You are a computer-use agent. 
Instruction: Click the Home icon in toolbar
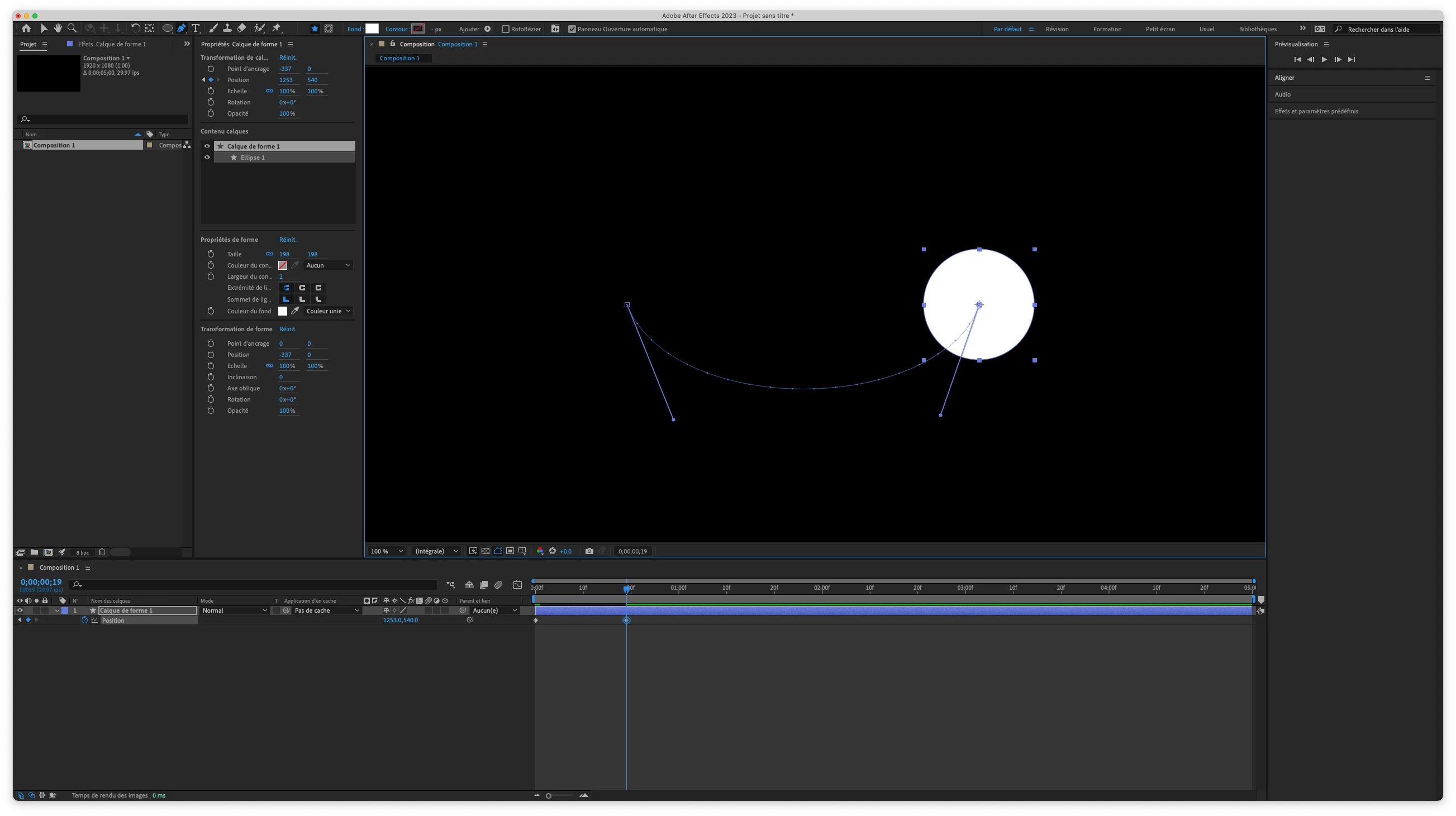26,28
